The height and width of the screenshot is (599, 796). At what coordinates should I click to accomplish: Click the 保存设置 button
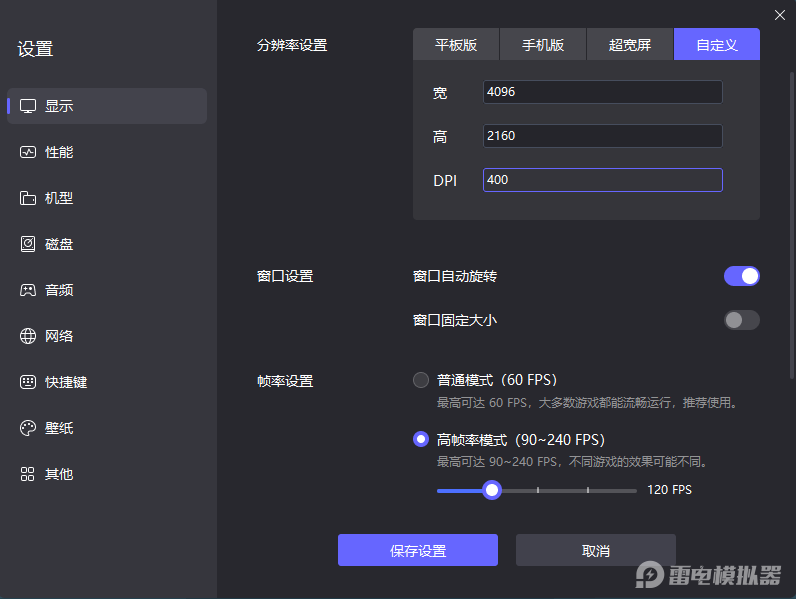tap(418, 550)
